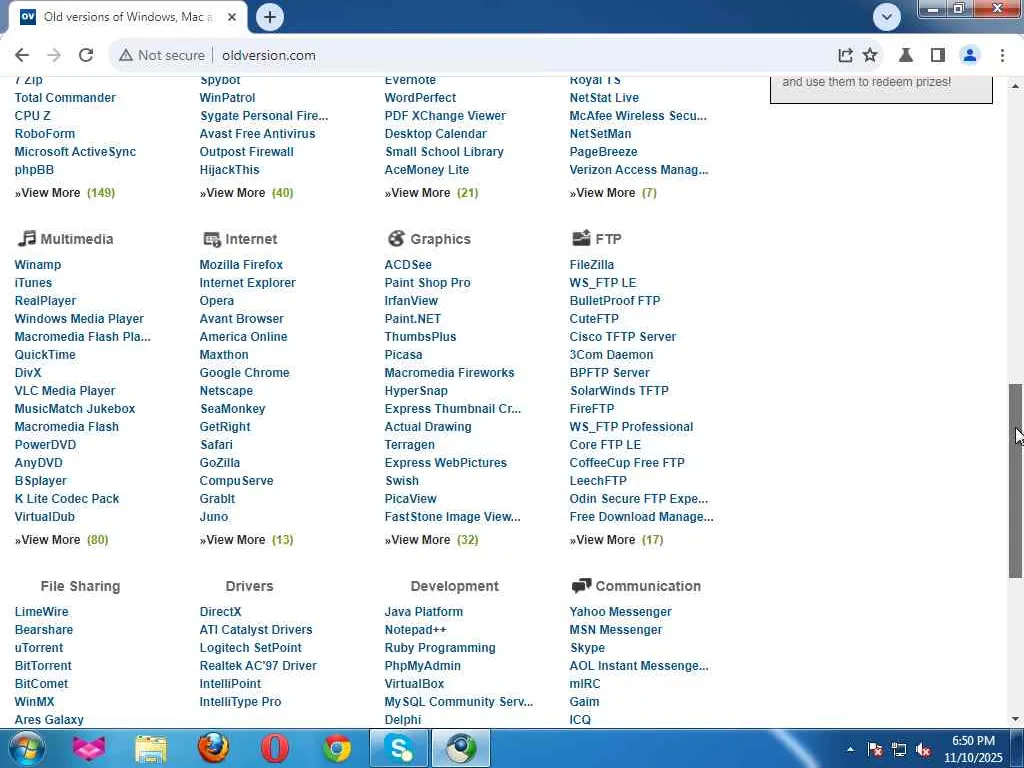Click the vertical scrollbar thumb
The width and height of the screenshot is (1024, 768).
(x=1016, y=480)
